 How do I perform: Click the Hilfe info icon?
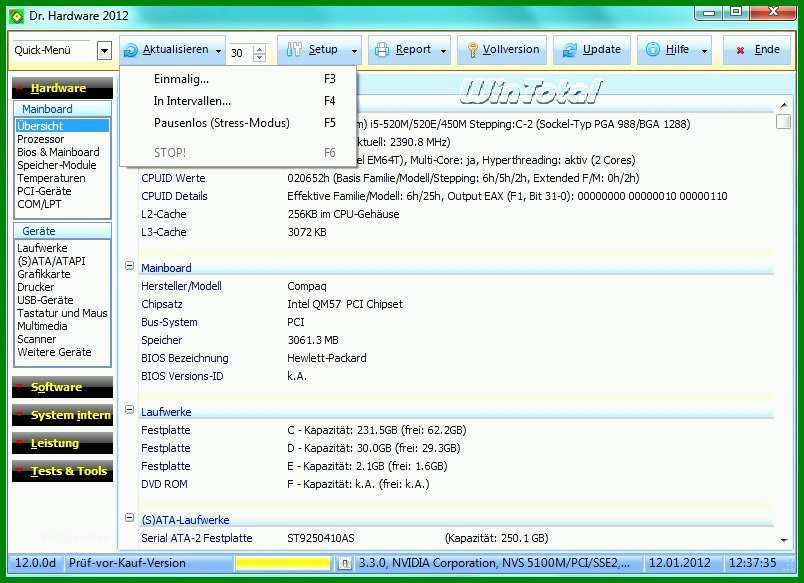tap(652, 49)
